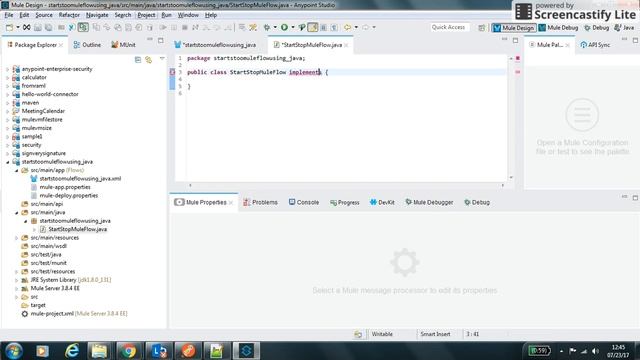Image resolution: width=640 pixels, height=360 pixels.
Task: Close the StartStopMuleFlow.java editor tab
Action: pyautogui.click(x=346, y=45)
